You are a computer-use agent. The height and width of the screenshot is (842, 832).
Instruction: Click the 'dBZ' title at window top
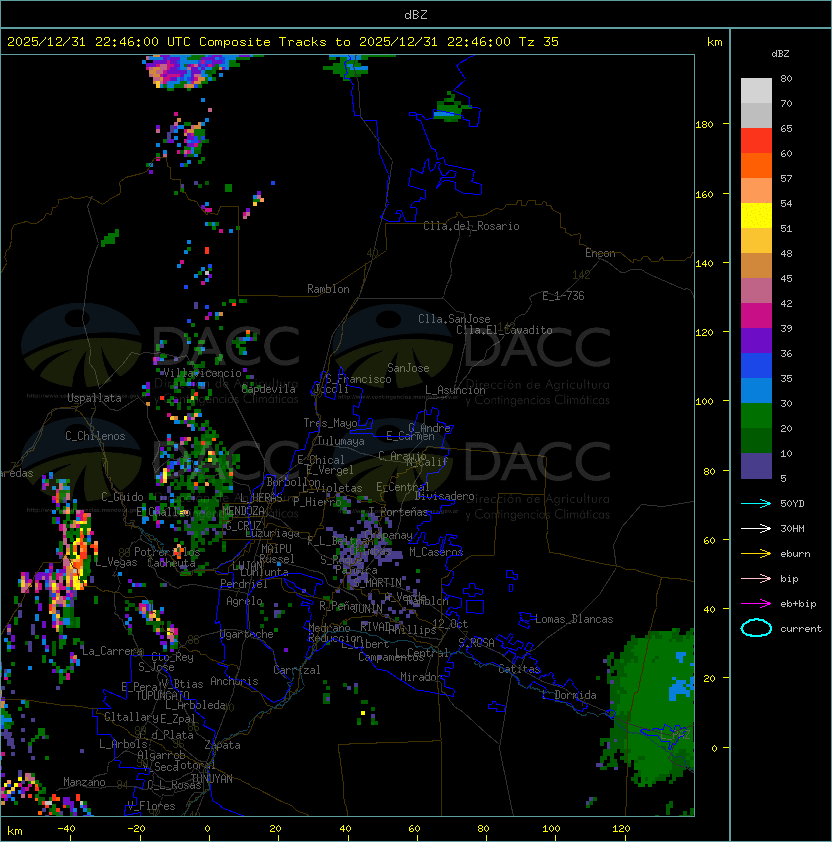pos(416,14)
